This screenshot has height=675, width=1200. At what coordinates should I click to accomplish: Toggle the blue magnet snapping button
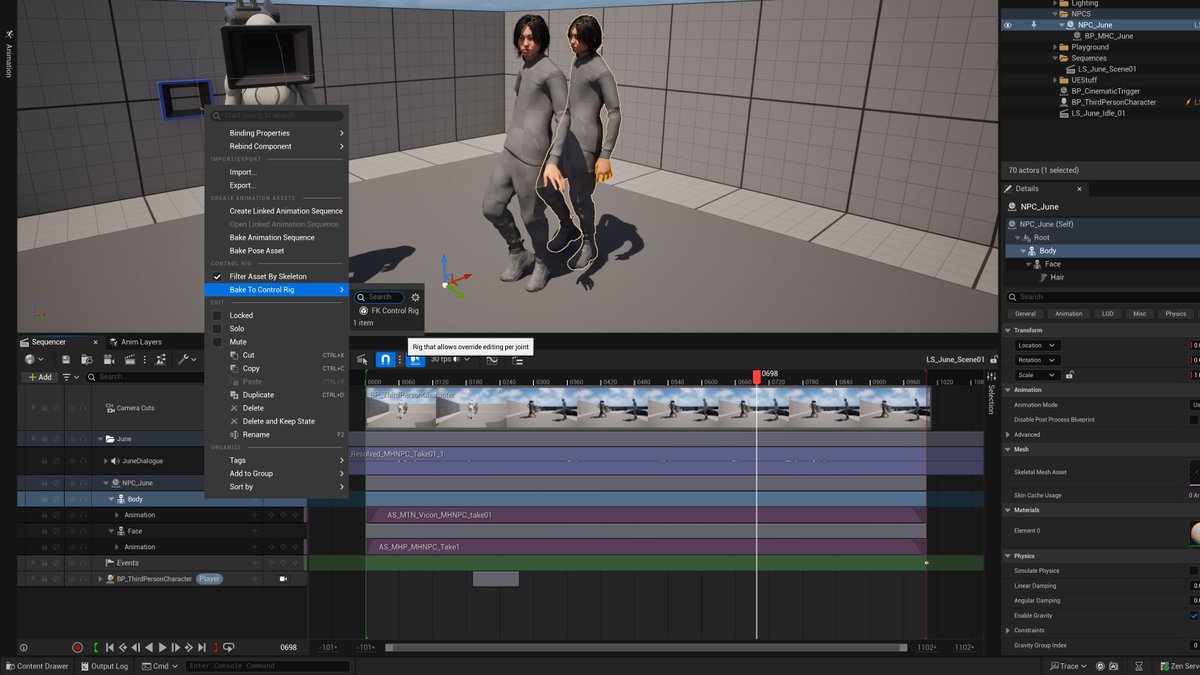(x=386, y=359)
